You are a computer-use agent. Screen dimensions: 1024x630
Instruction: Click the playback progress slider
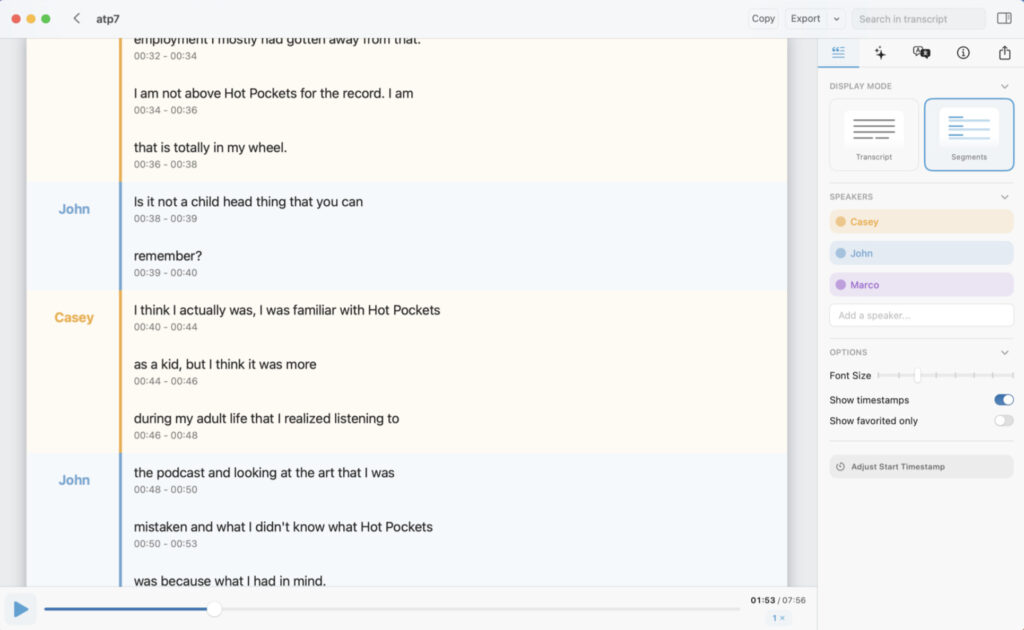point(392,609)
